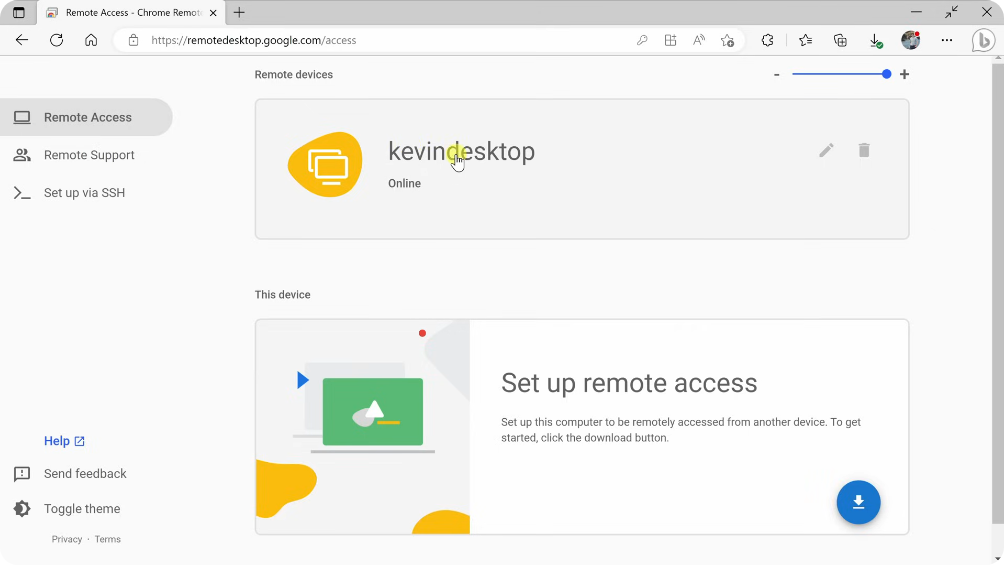Click the Set up remote access heading
The height and width of the screenshot is (565, 1005).
pyautogui.click(x=629, y=383)
